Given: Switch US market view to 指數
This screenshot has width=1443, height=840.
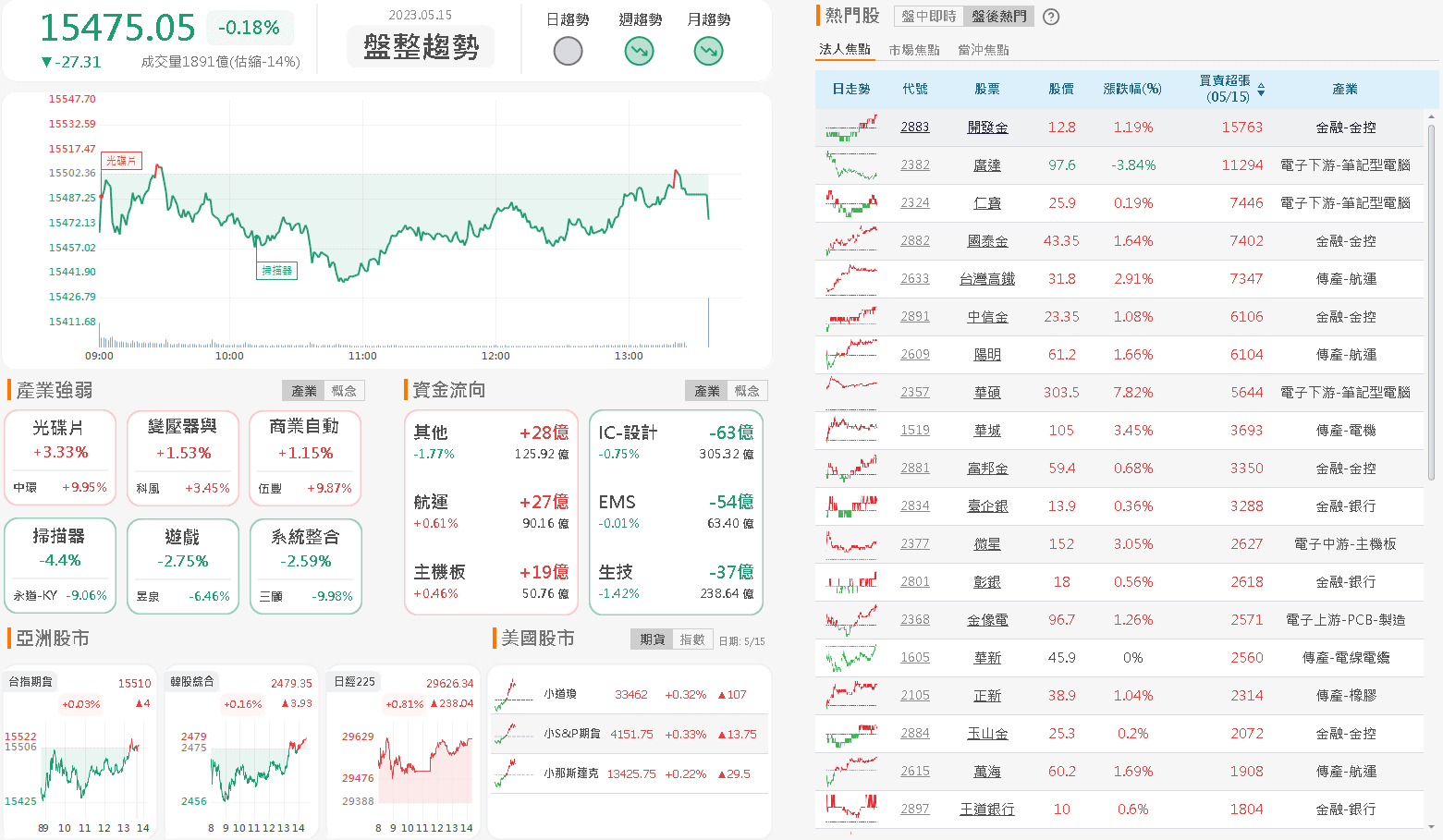Looking at the screenshot, I should pyautogui.click(x=692, y=639).
